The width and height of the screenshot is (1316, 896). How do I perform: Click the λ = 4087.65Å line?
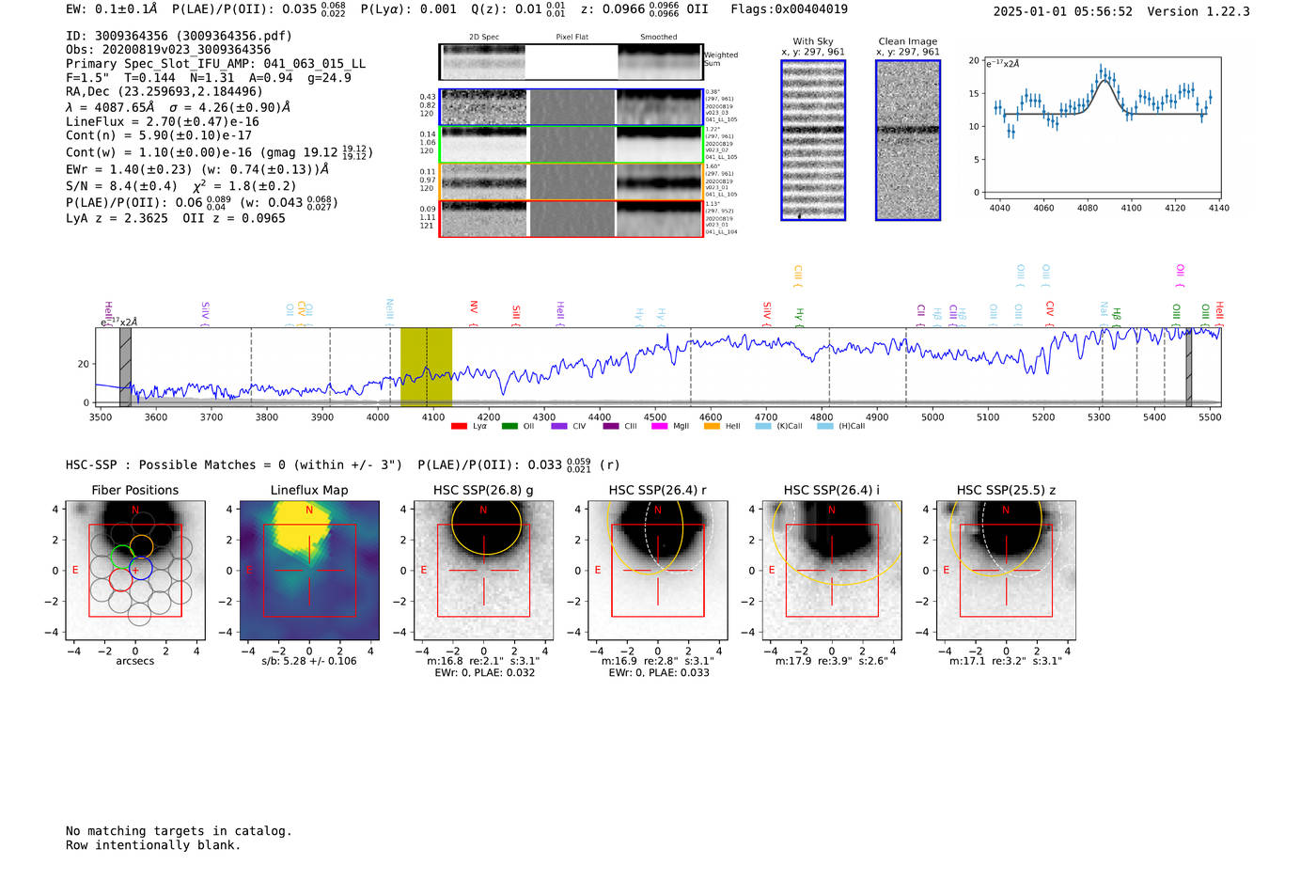[176, 107]
